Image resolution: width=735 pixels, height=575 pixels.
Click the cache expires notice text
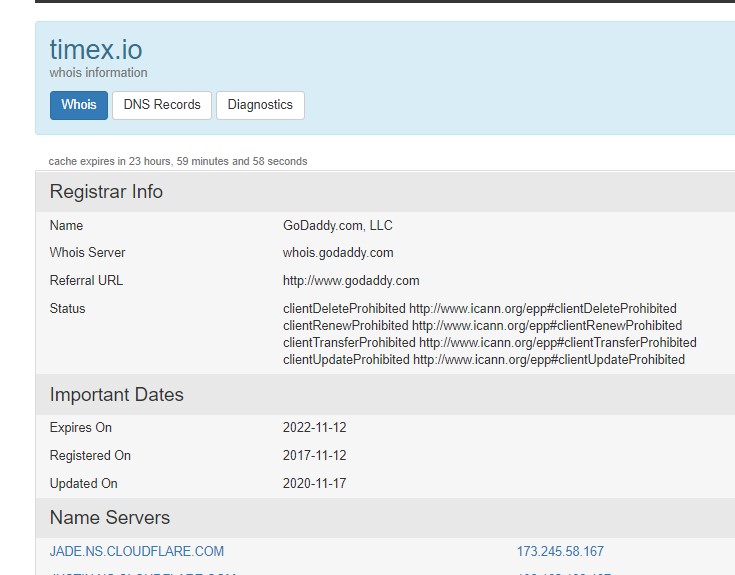click(178, 161)
